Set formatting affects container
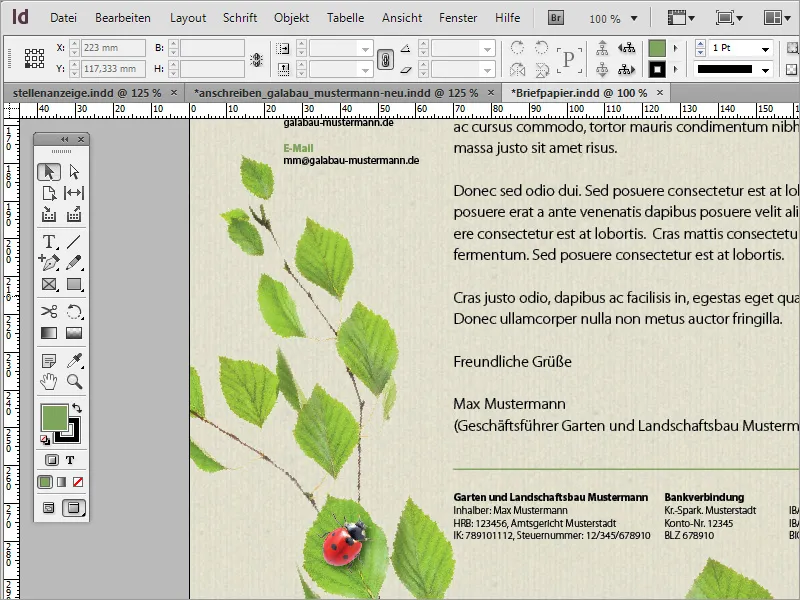The width and height of the screenshot is (800, 600). pyautogui.click(x=52, y=460)
